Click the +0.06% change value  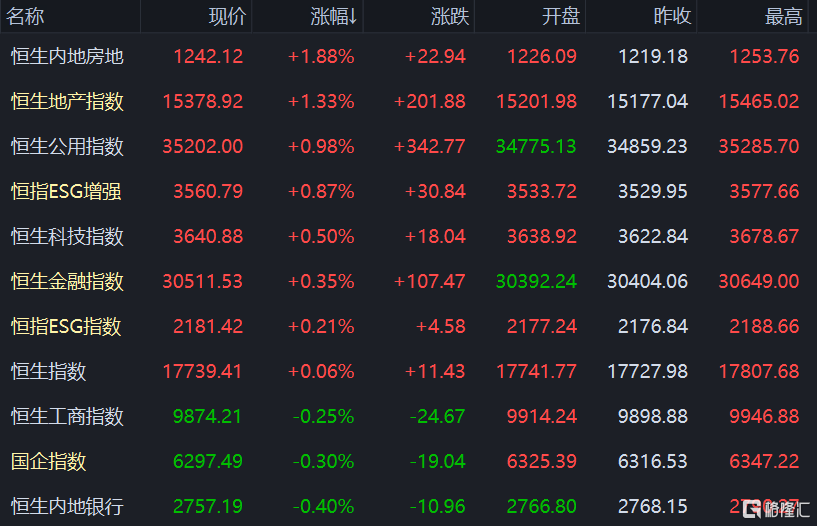(x=321, y=371)
